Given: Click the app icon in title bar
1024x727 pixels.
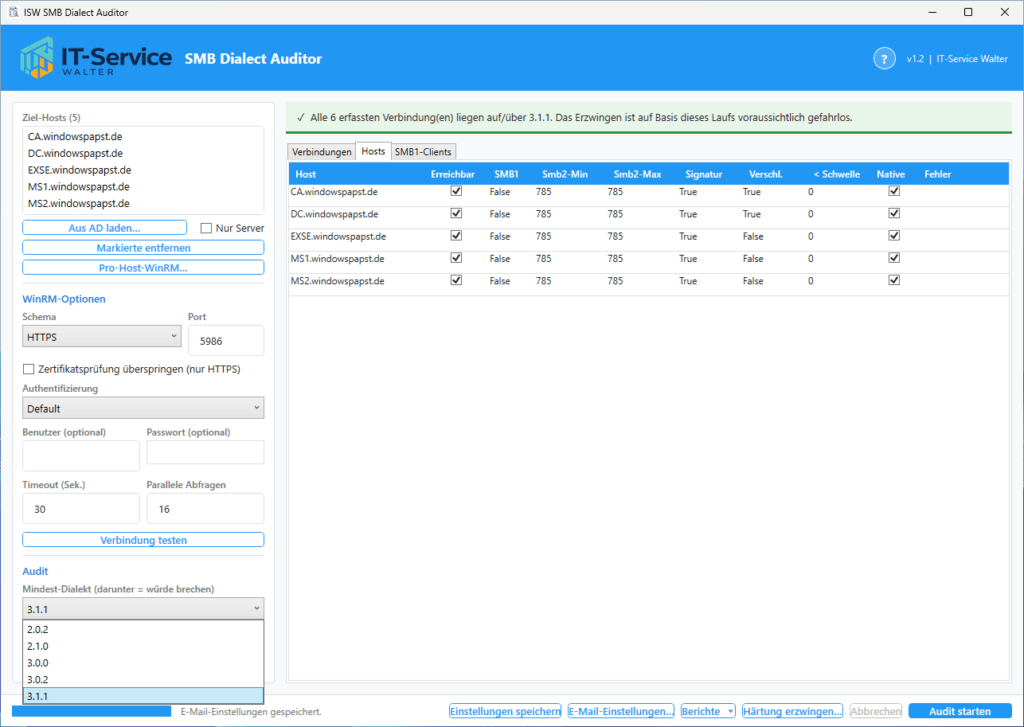Looking at the screenshot, I should [x=13, y=12].
